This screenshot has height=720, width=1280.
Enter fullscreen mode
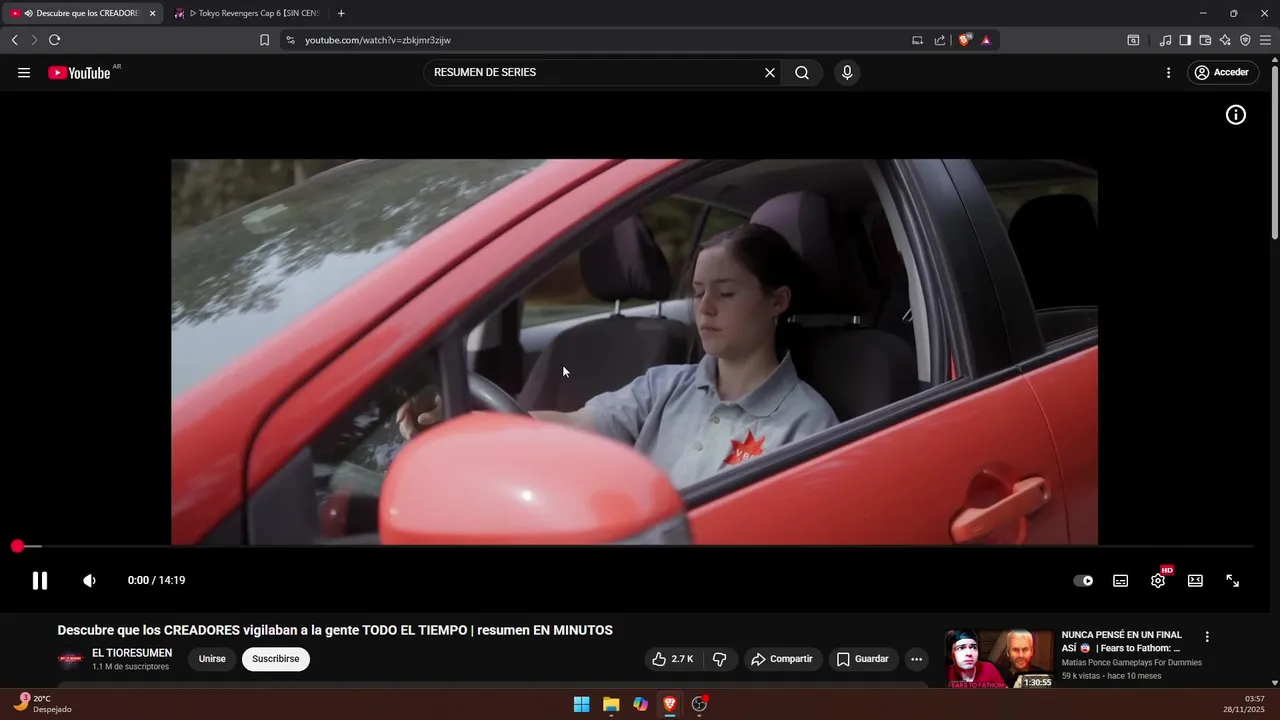(x=1232, y=580)
